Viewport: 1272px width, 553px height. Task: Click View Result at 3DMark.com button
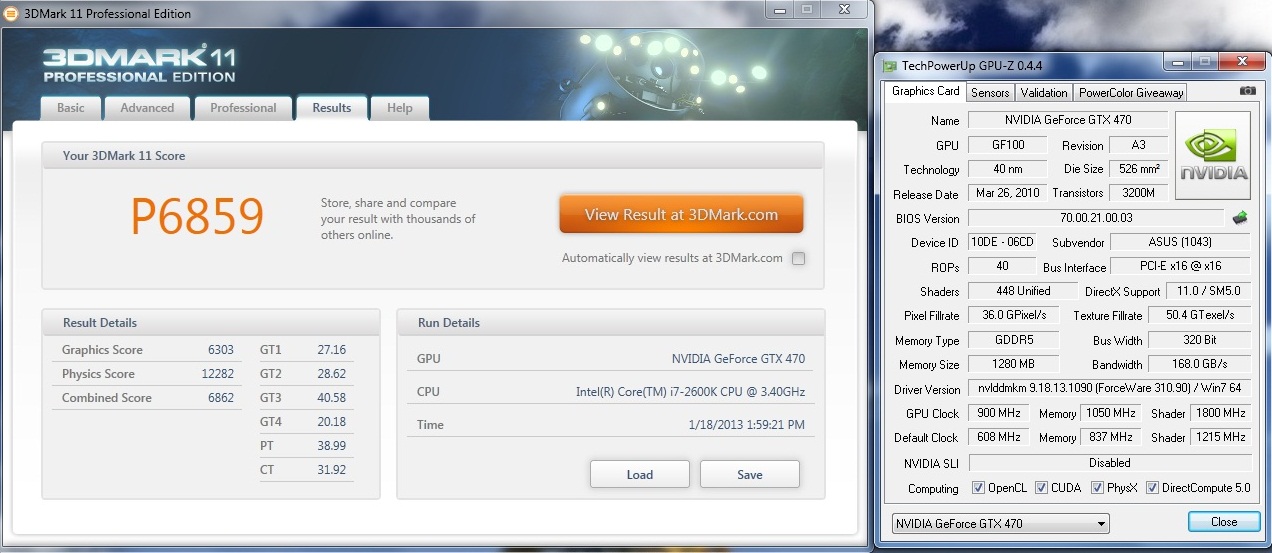(x=681, y=214)
